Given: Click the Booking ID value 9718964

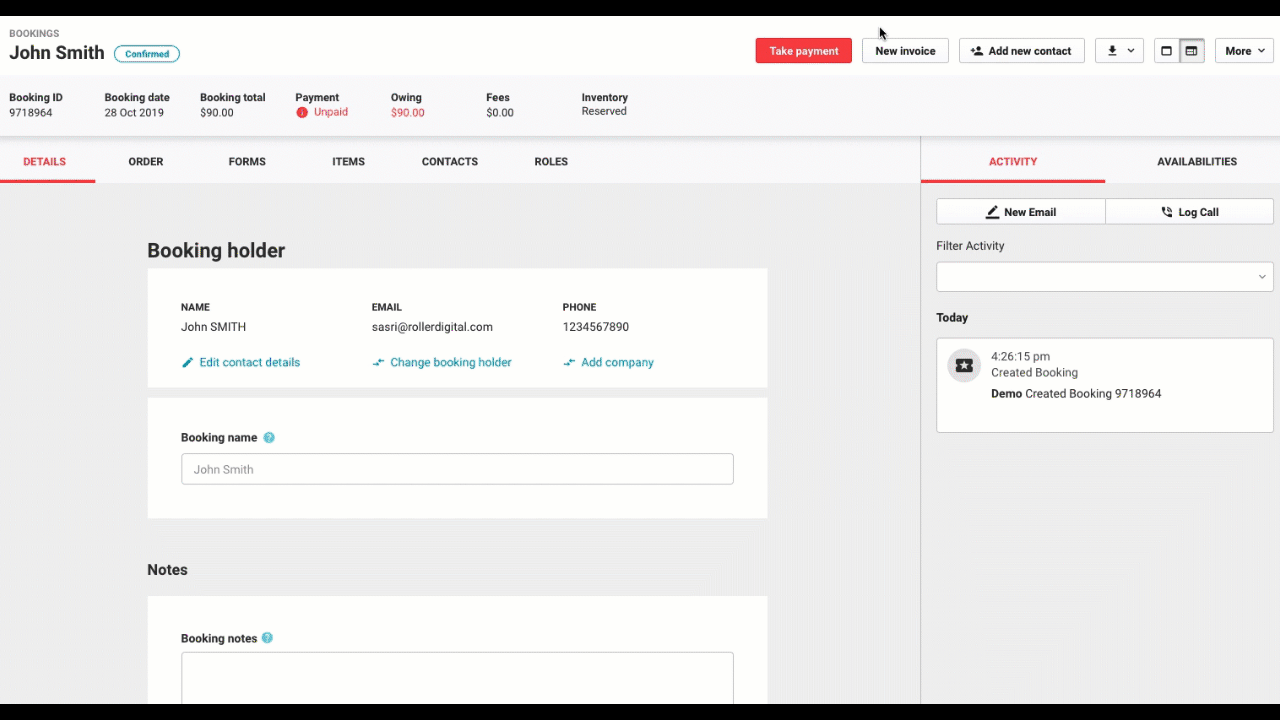Looking at the screenshot, I should (x=31, y=113).
